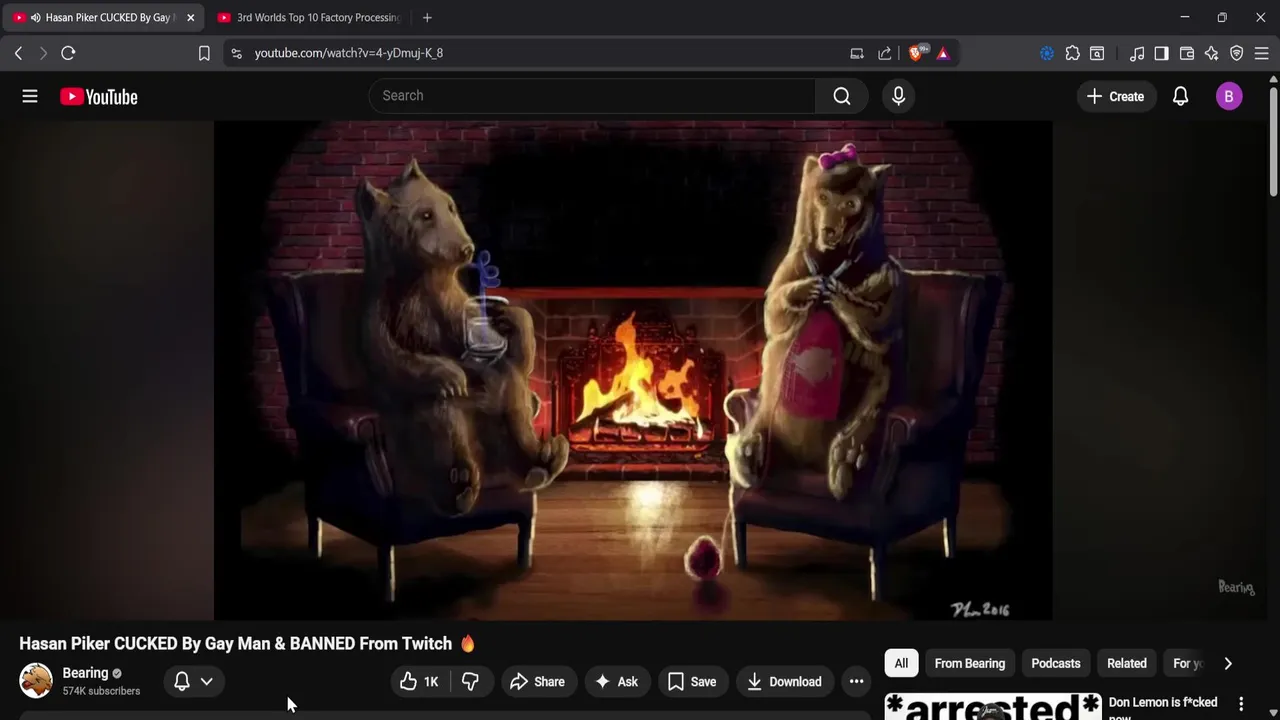Click the video player to pause
Screen dimensions: 1280x720
click(x=633, y=370)
